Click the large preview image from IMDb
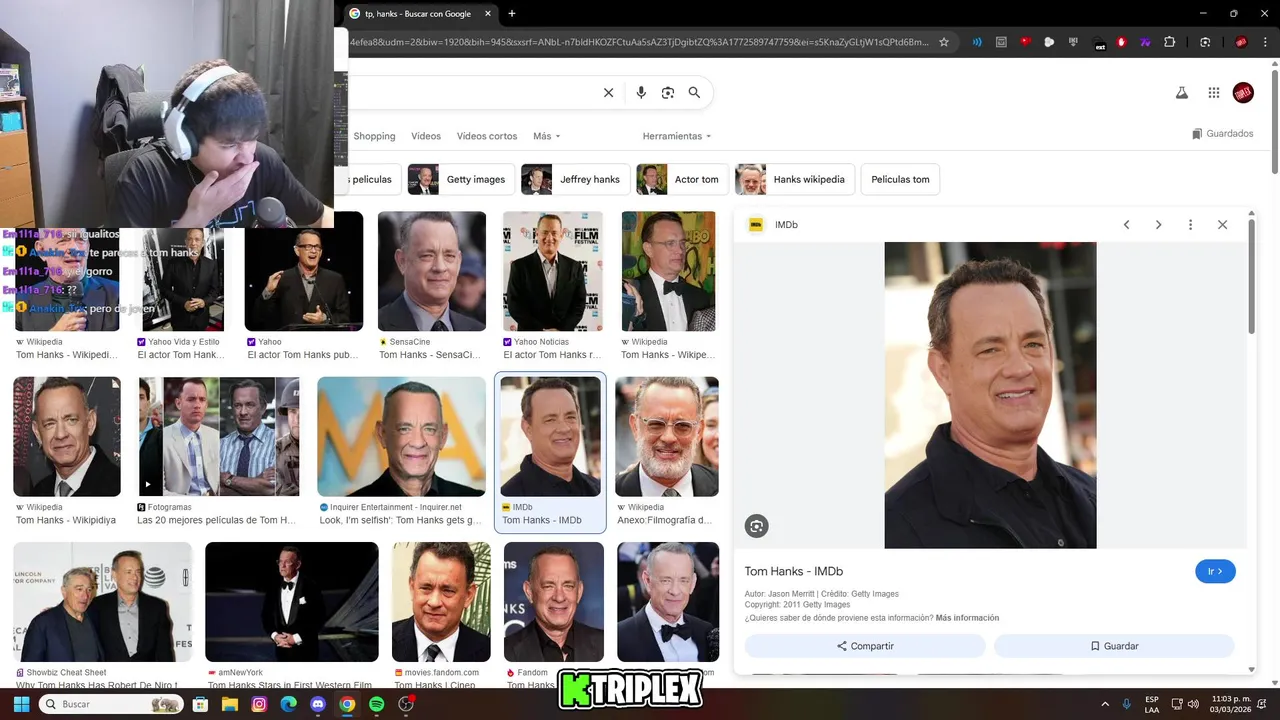Viewport: 1280px width, 720px height. click(990, 395)
